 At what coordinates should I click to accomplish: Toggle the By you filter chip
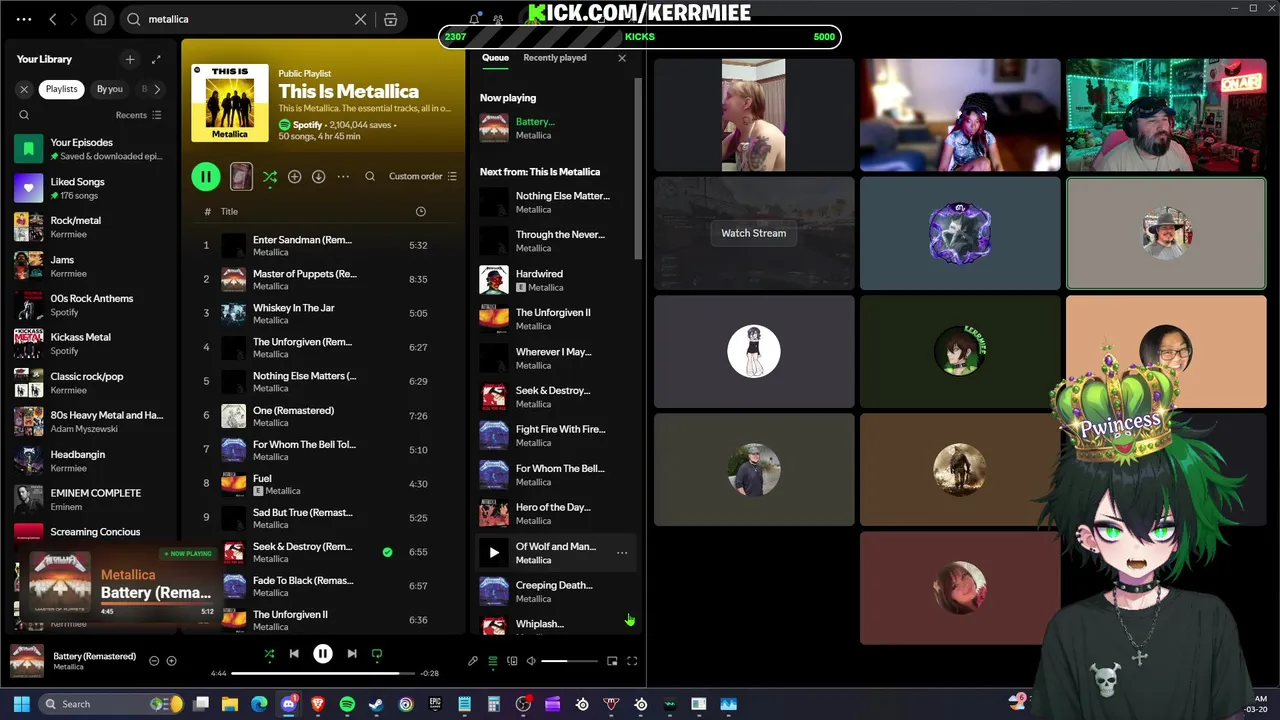[x=109, y=89]
